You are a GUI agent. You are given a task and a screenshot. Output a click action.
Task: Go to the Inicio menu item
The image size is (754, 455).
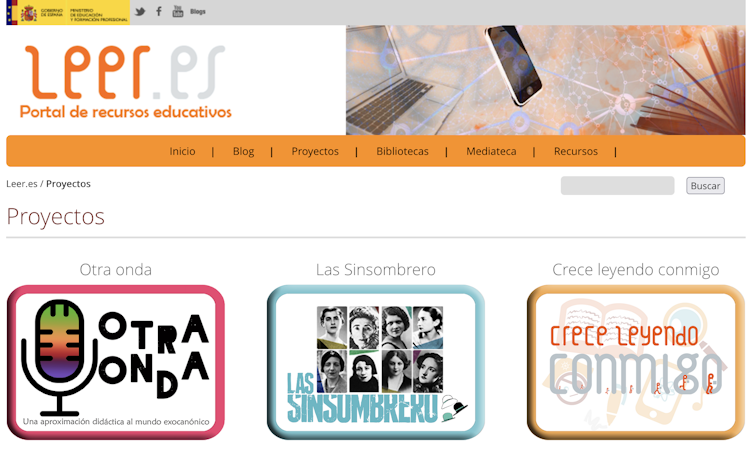(x=182, y=151)
